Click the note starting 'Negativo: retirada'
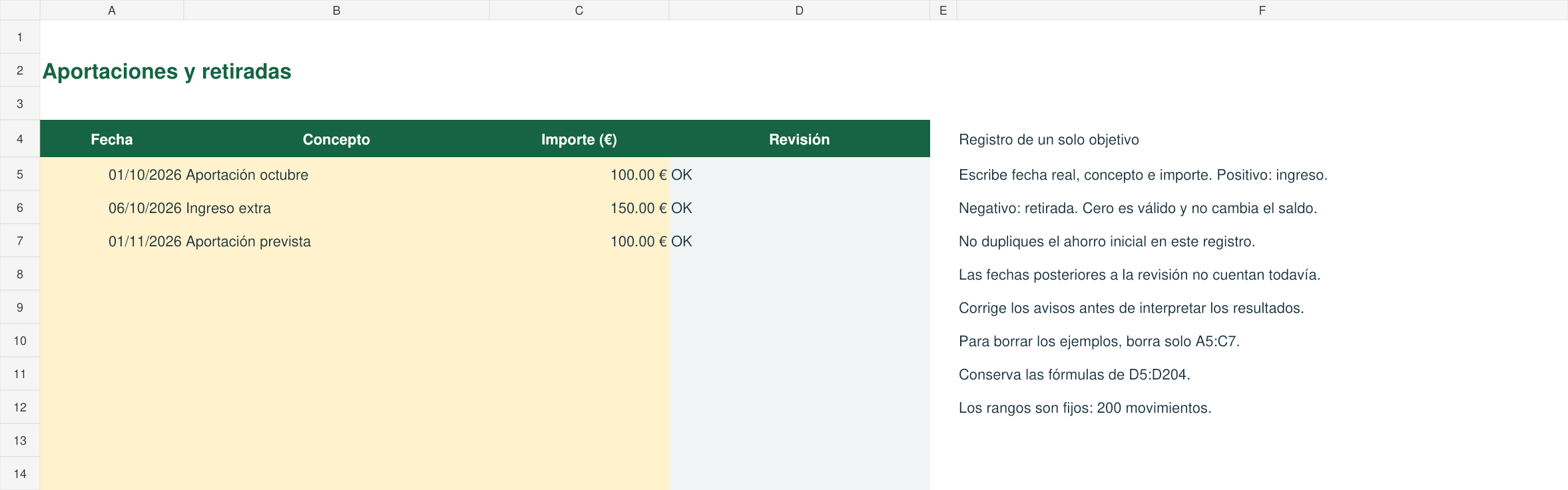 1138,208
